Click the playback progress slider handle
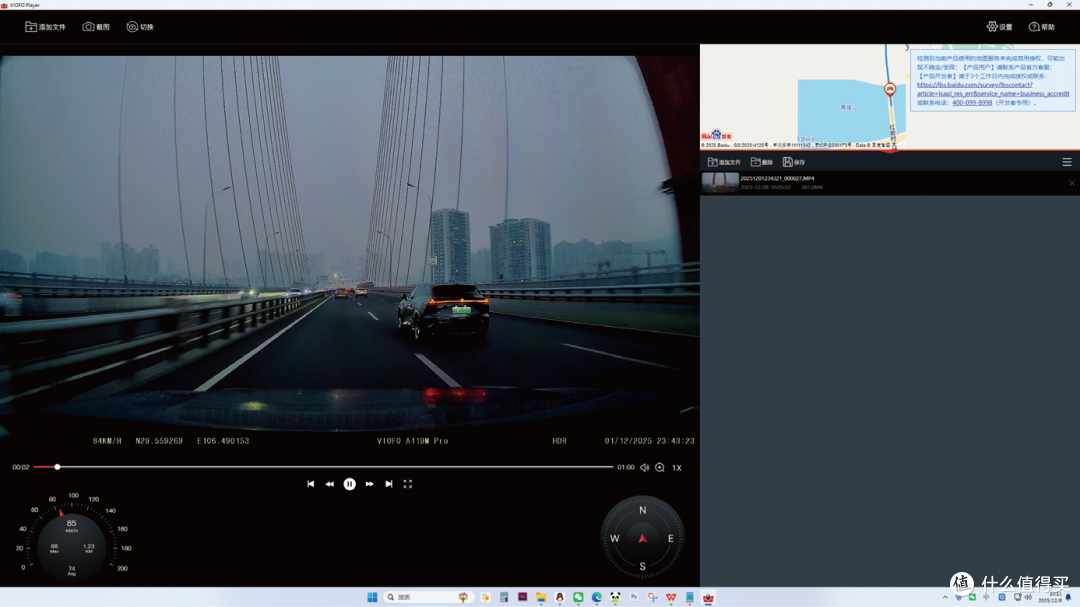The image size is (1080, 607). click(x=57, y=467)
